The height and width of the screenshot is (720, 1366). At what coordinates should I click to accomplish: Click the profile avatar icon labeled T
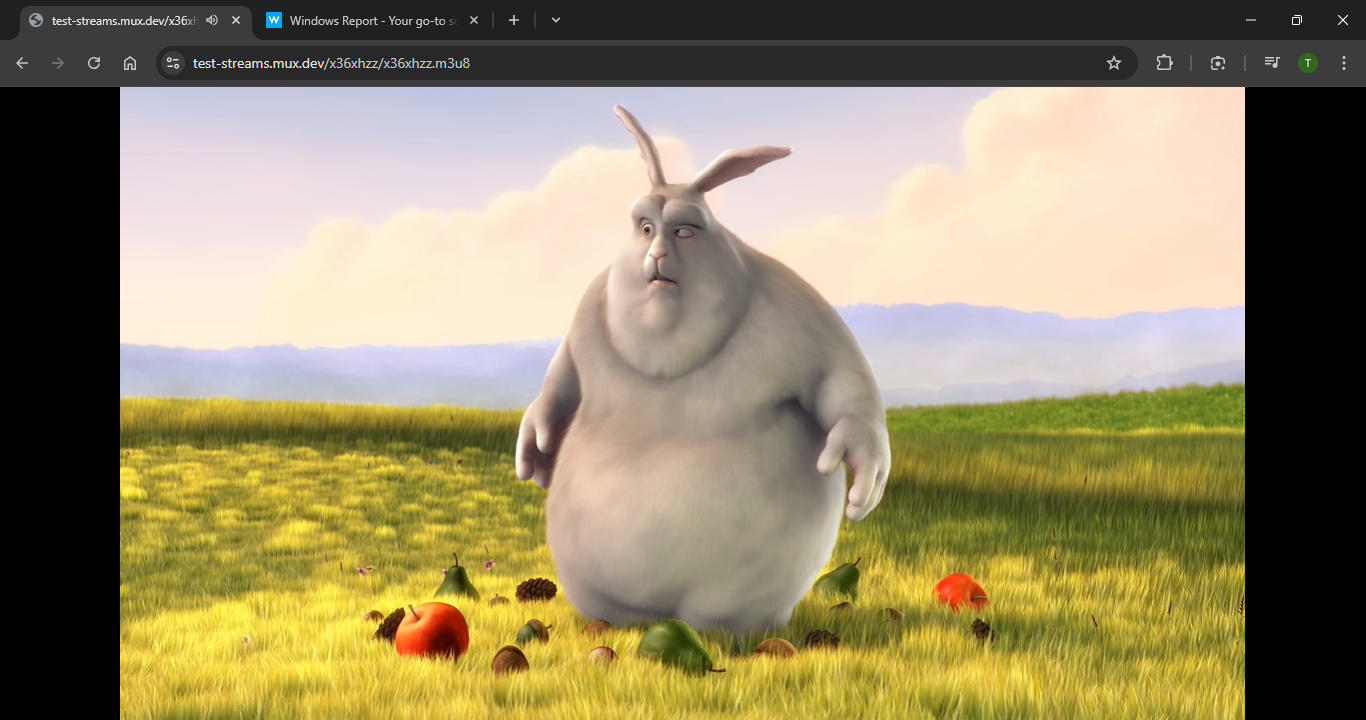1307,62
